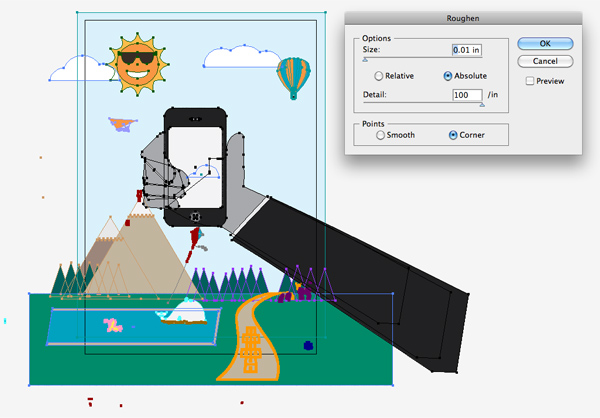Select the hot air balloon artwork
The width and height of the screenshot is (600, 418).
coord(293,78)
